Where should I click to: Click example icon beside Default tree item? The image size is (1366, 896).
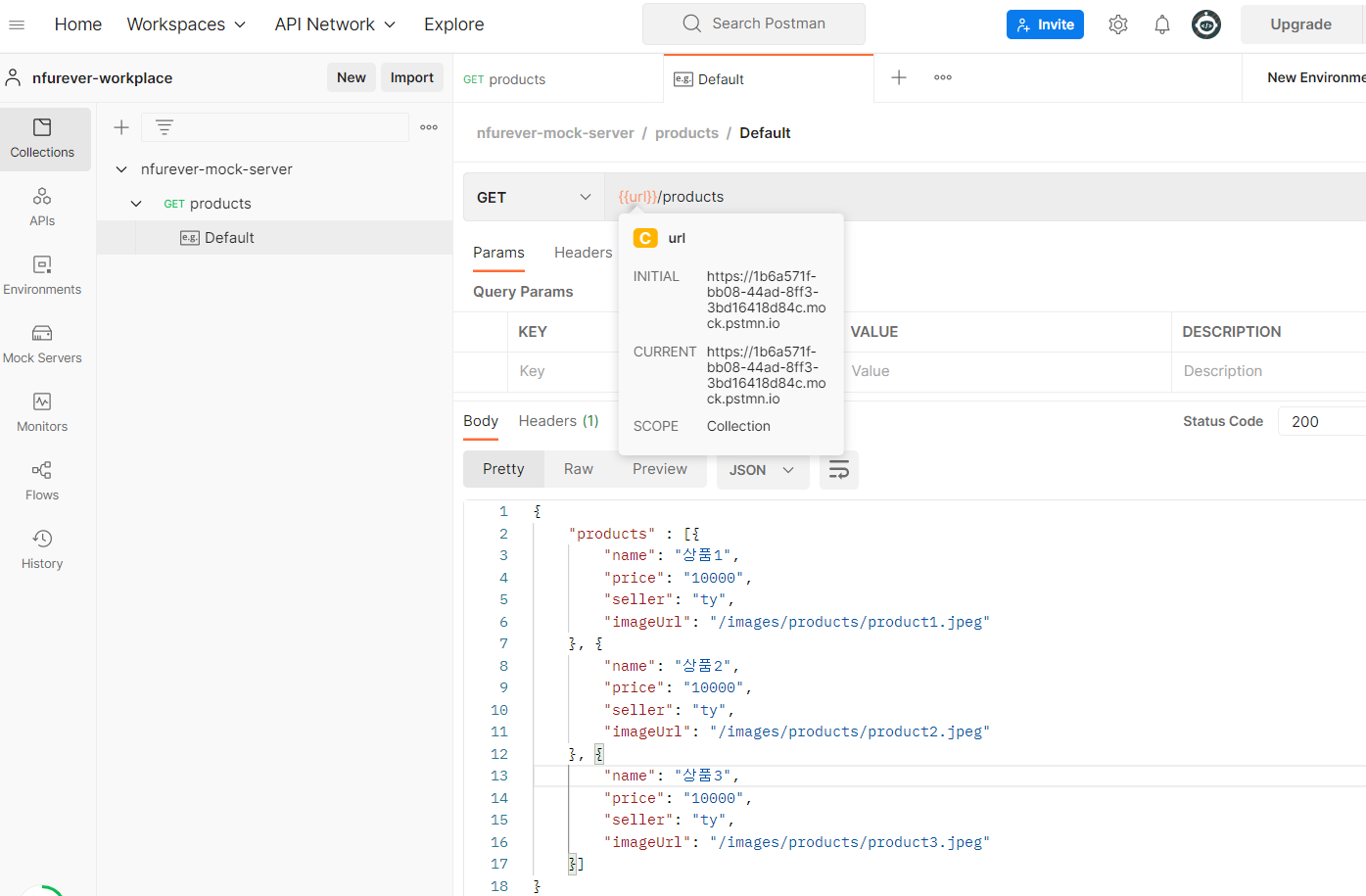pos(190,238)
